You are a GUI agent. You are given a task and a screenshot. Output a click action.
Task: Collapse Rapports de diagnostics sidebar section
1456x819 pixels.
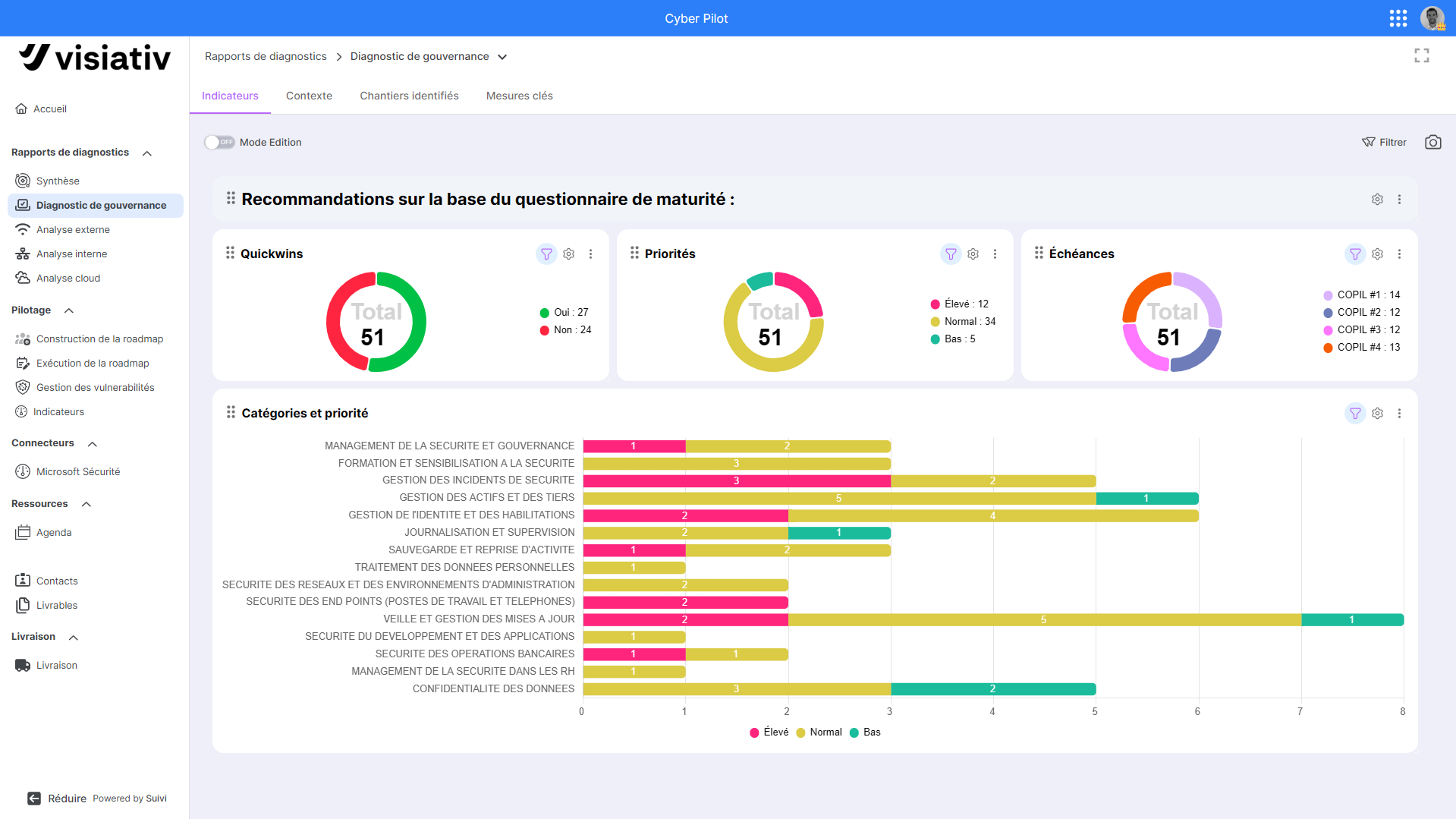click(x=147, y=153)
